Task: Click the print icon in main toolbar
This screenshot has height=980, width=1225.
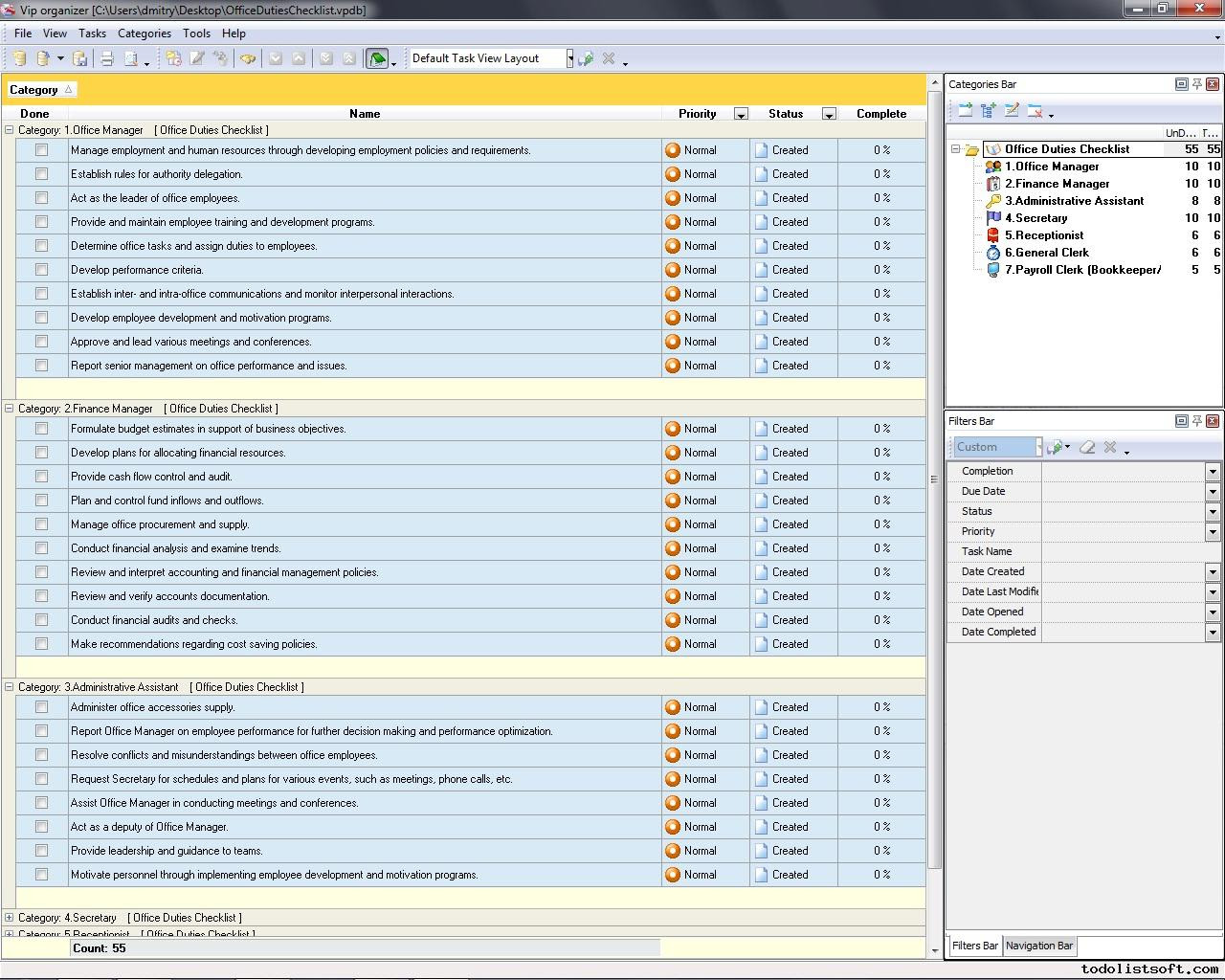Action: pyautogui.click(x=107, y=58)
